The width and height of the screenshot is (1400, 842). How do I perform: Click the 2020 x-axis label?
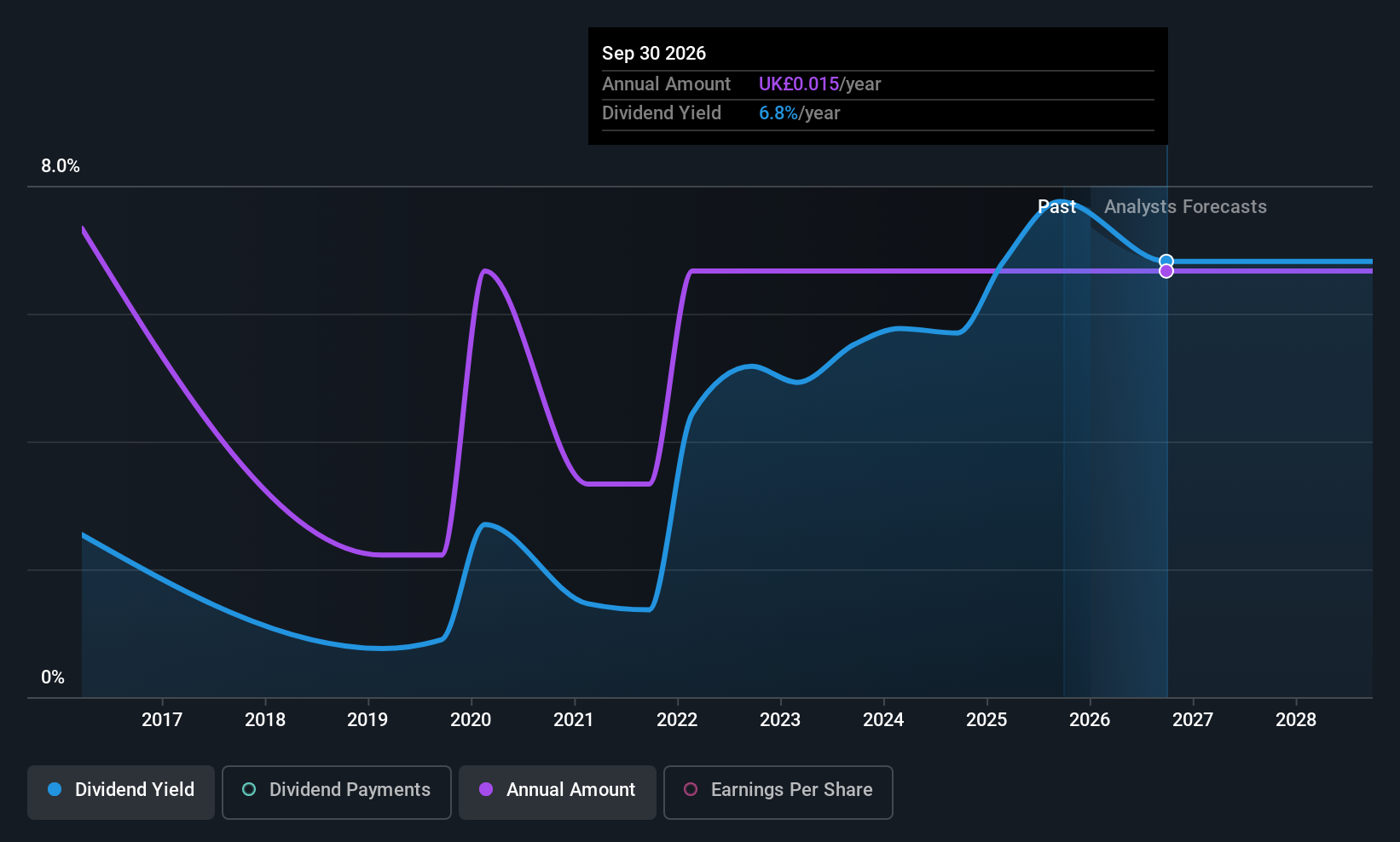click(471, 720)
